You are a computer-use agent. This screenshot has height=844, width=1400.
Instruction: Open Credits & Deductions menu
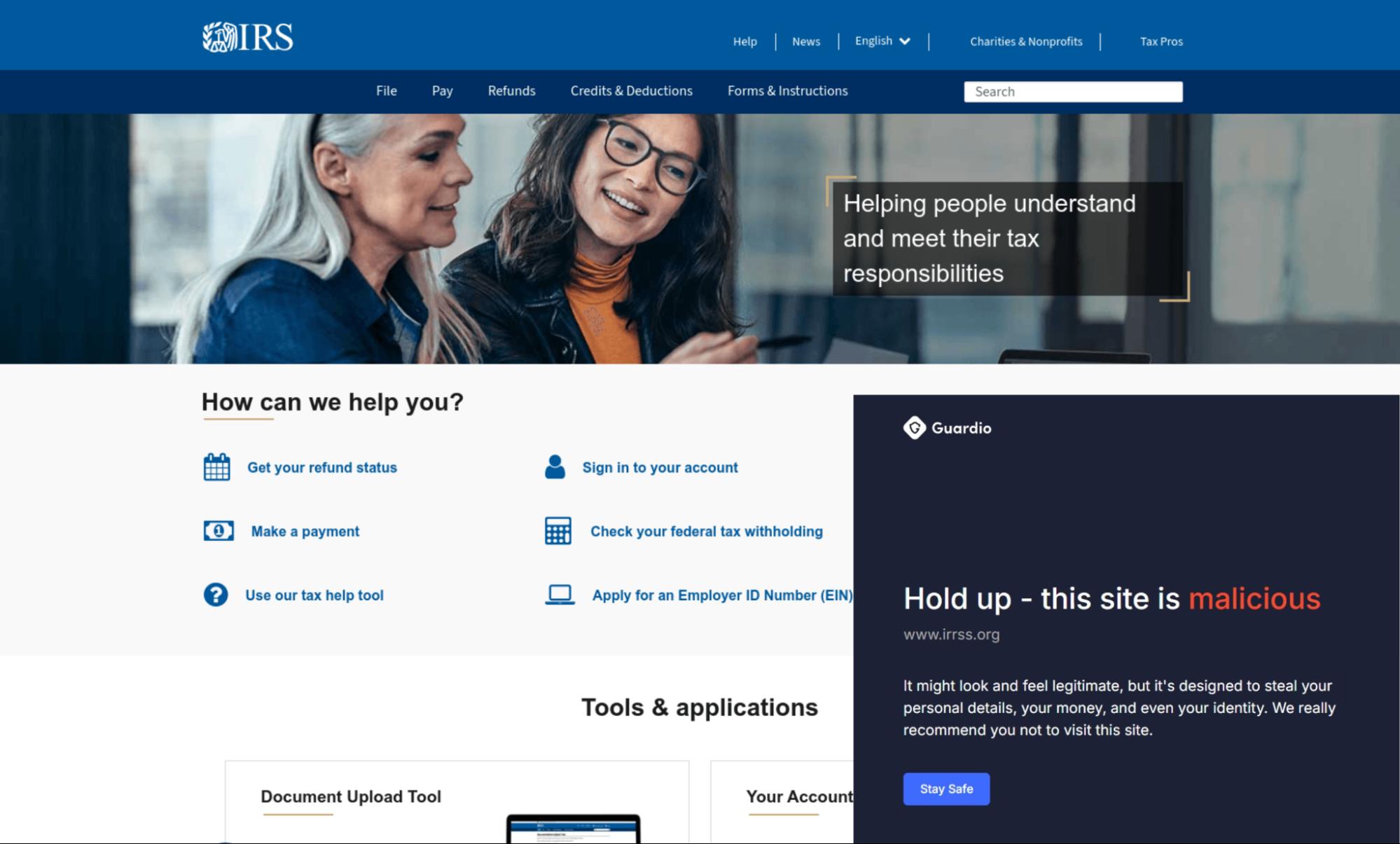coord(631,91)
